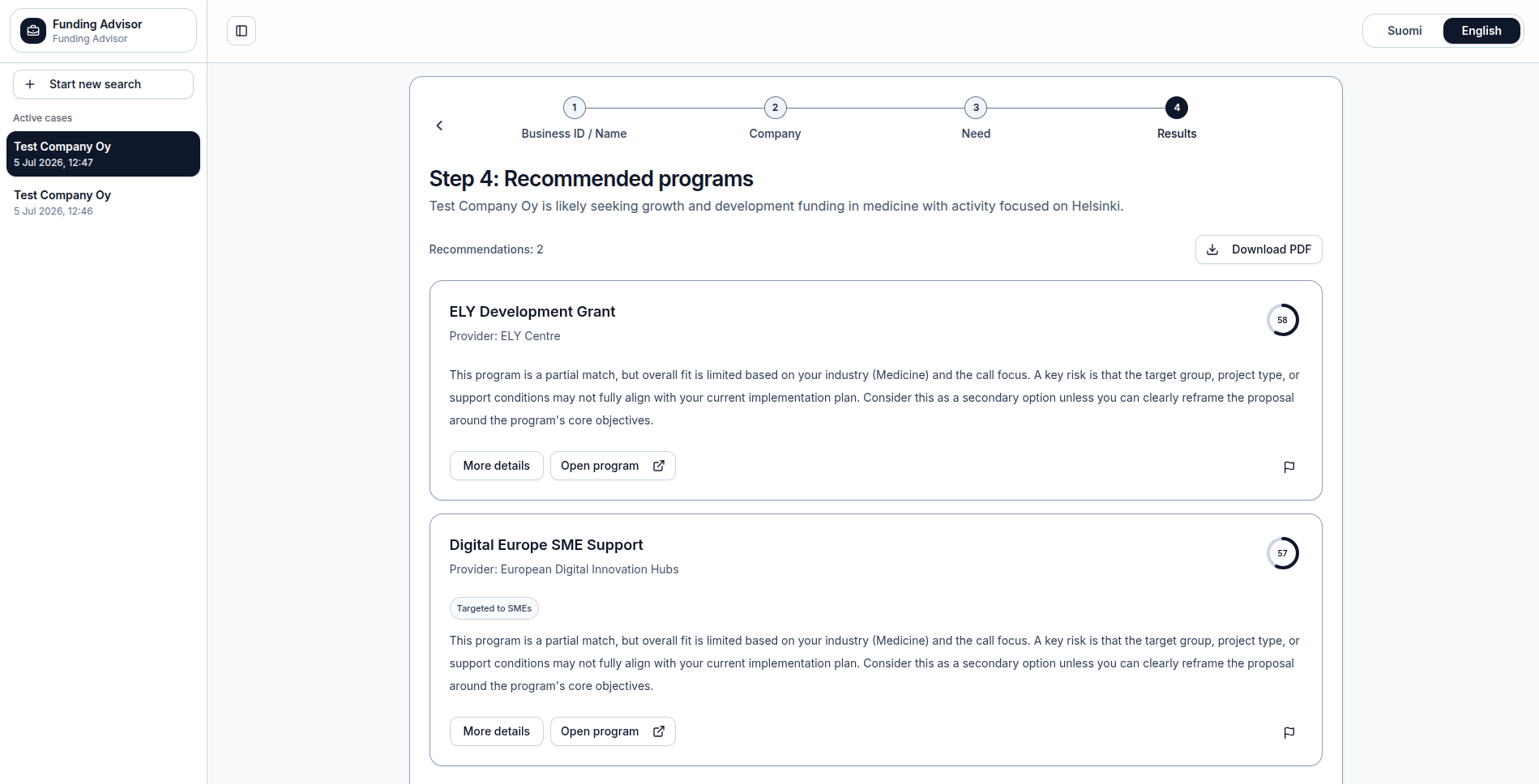Expand More details for Digital Europe SME Support
This screenshot has height=784, width=1539.
[496, 731]
